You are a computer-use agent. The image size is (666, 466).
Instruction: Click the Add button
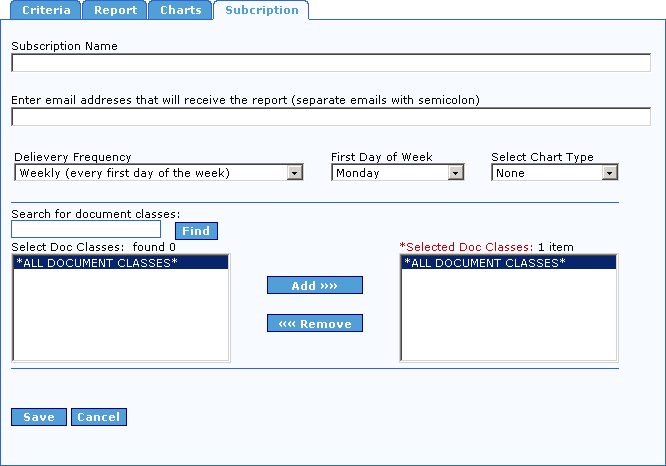pos(314,286)
